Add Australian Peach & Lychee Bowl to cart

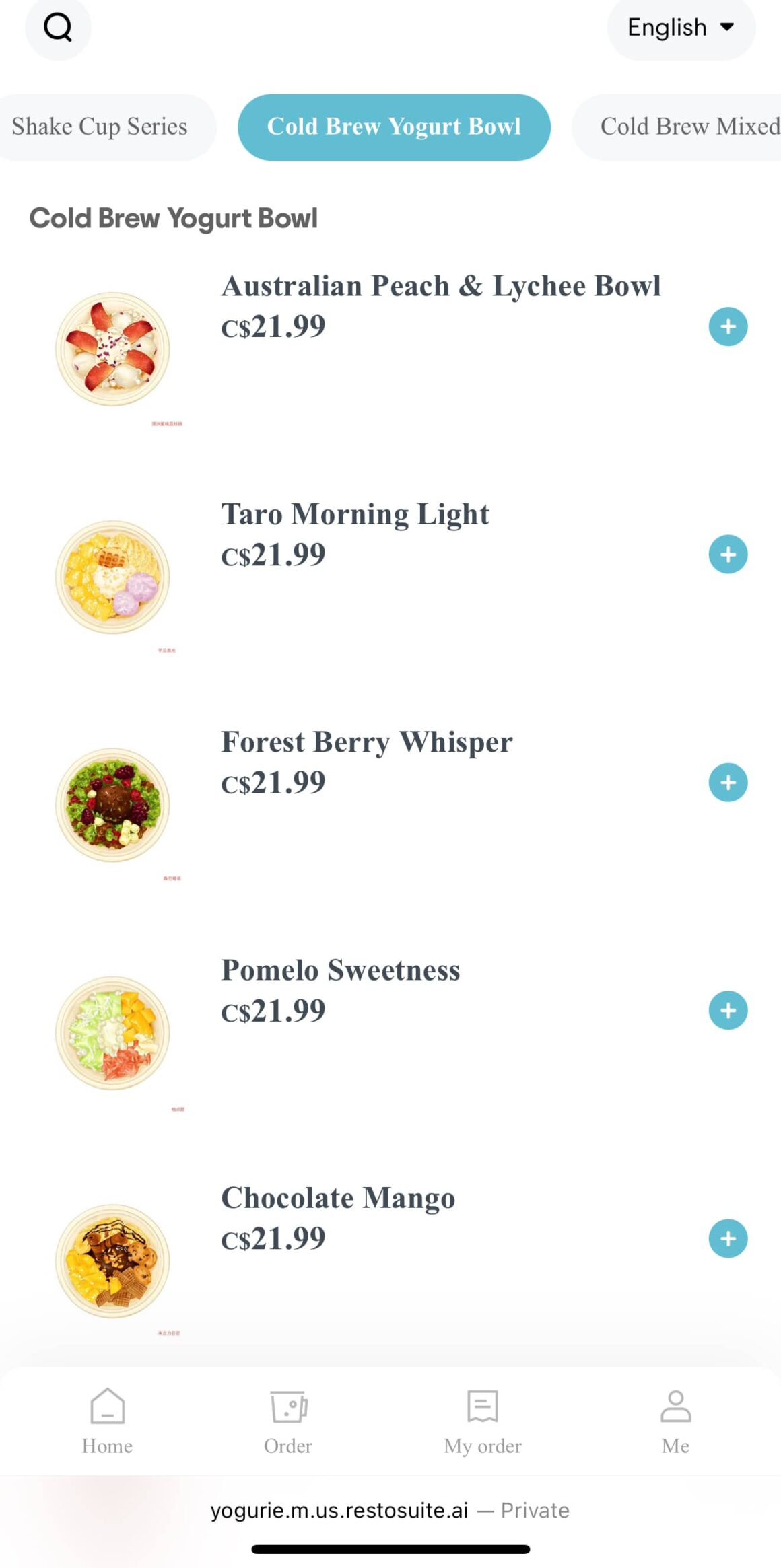pyautogui.click(x=728, y=326)
